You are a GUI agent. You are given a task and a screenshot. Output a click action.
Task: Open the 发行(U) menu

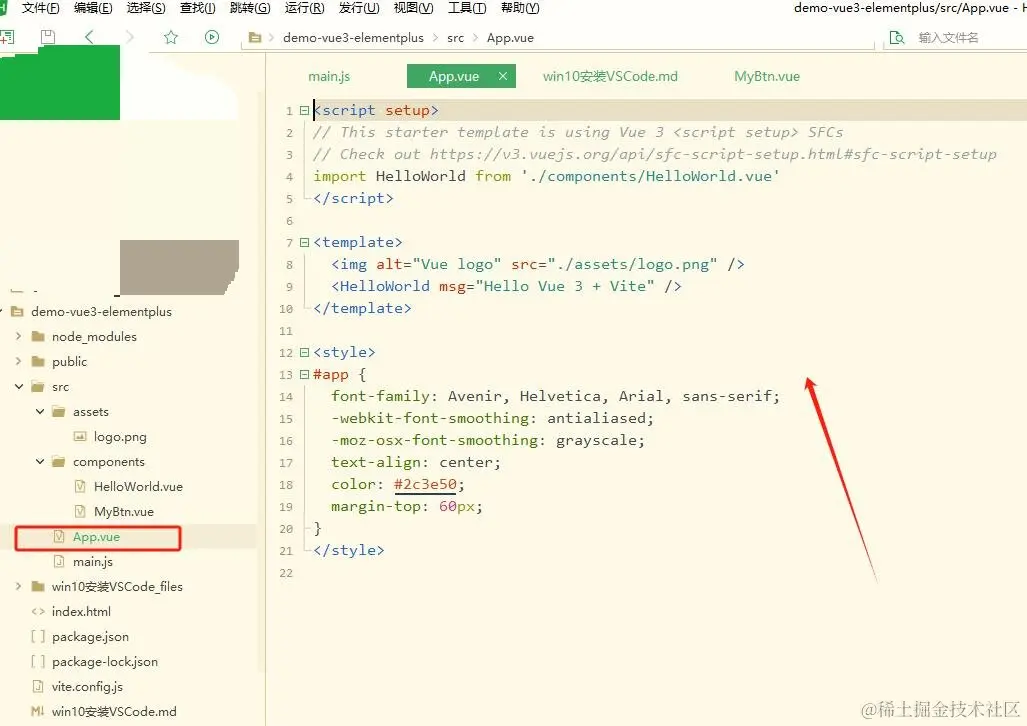(x=359, y=8)
